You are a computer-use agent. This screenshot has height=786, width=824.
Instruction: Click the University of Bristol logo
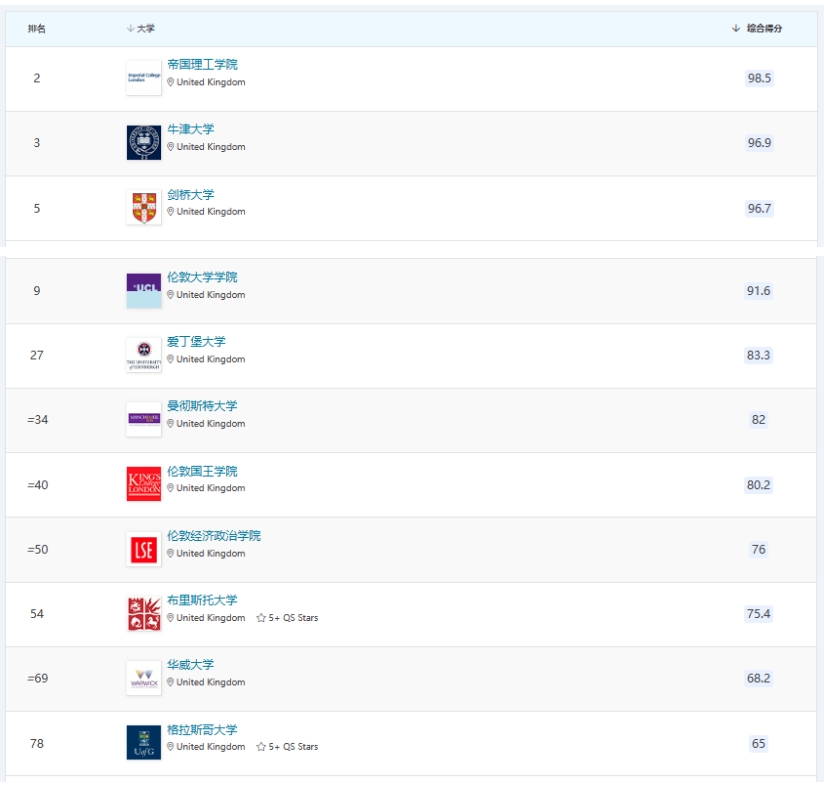coord(143,614)
